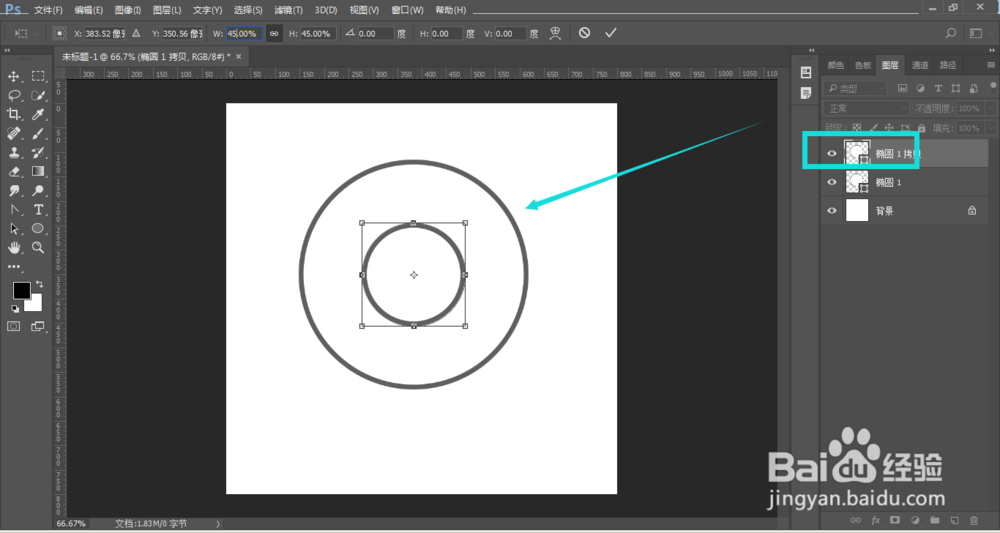Toggle type layer filter
The width and height of the screenshot is (1000, 533).
pyautogui.click(x=938, y=89)
